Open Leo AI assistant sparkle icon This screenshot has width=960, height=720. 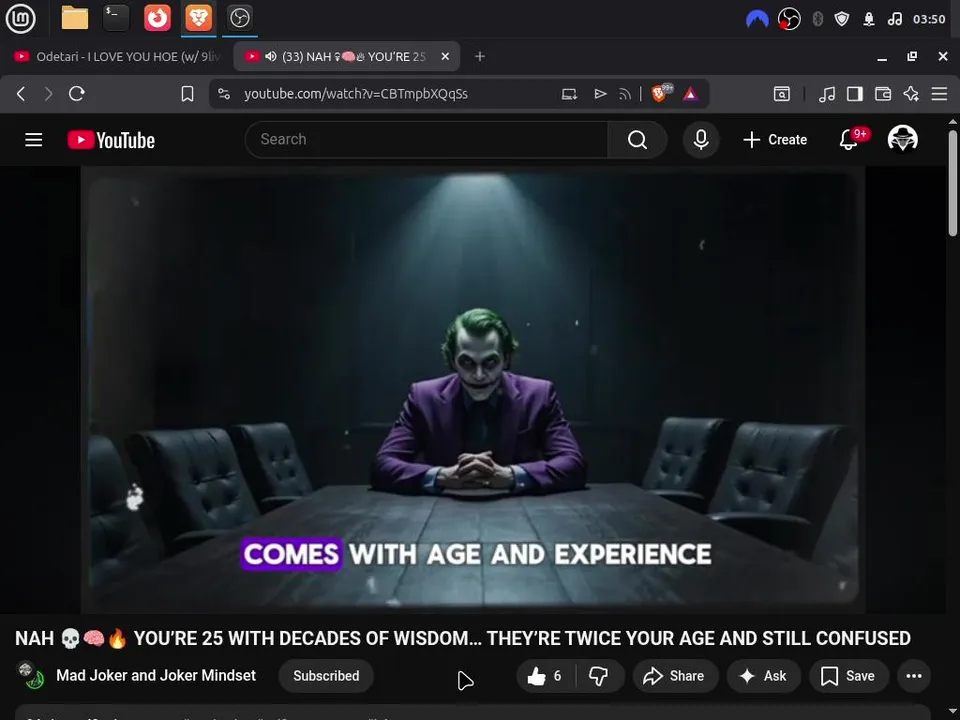point(911,94)
